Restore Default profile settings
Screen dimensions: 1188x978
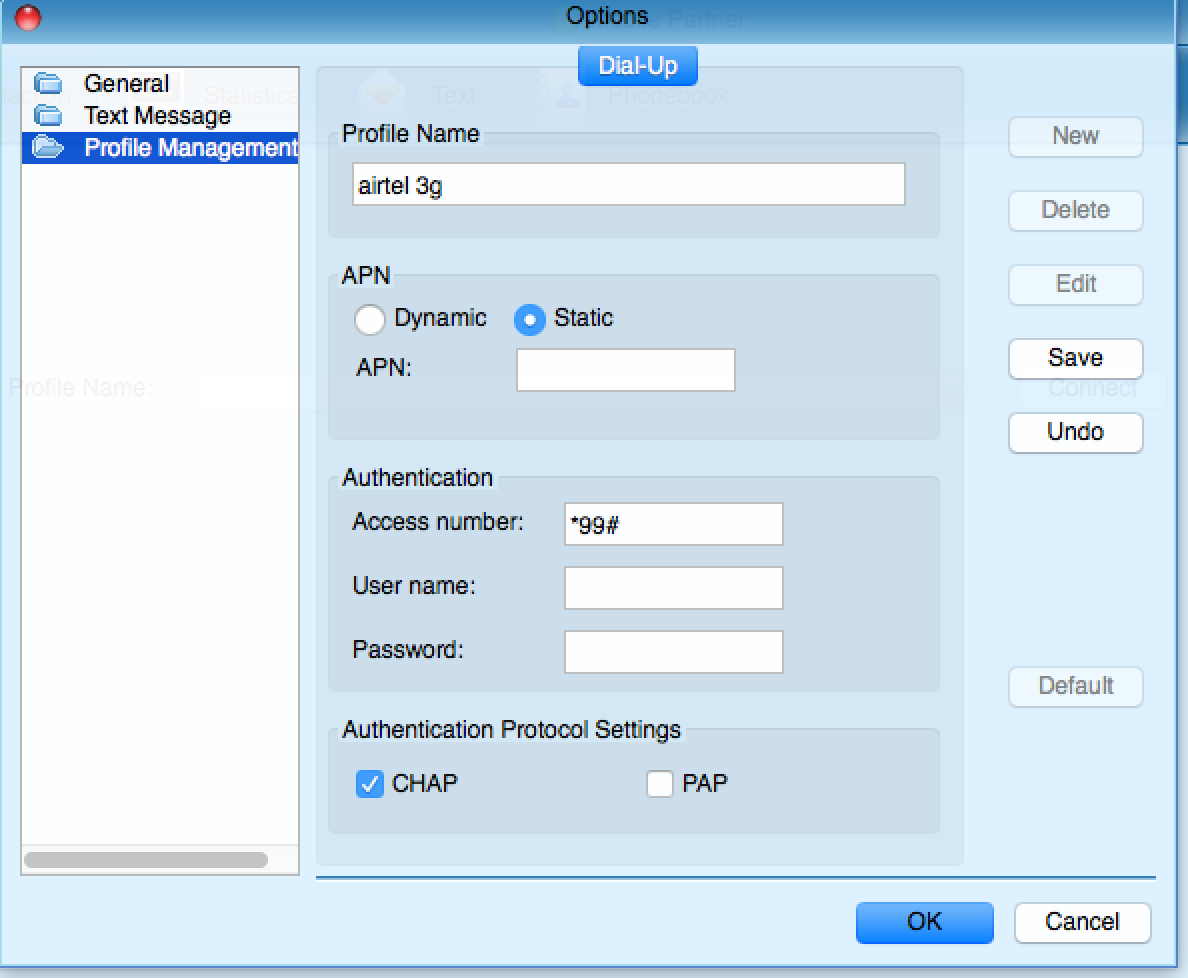tap(1075, 687)
